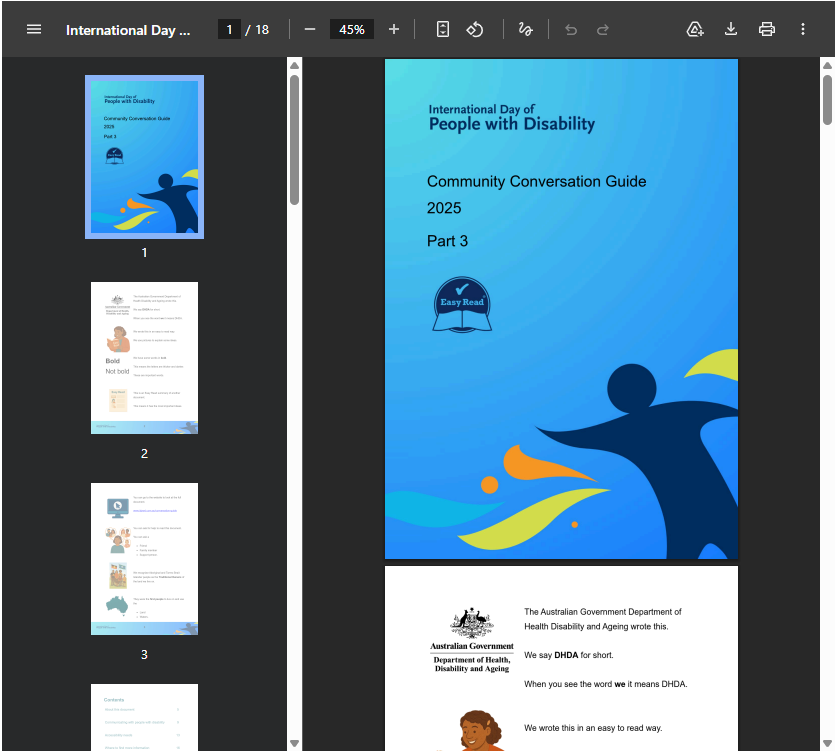
Task: Click the Undo arrow icon
Action: click(x=571, y=29)
